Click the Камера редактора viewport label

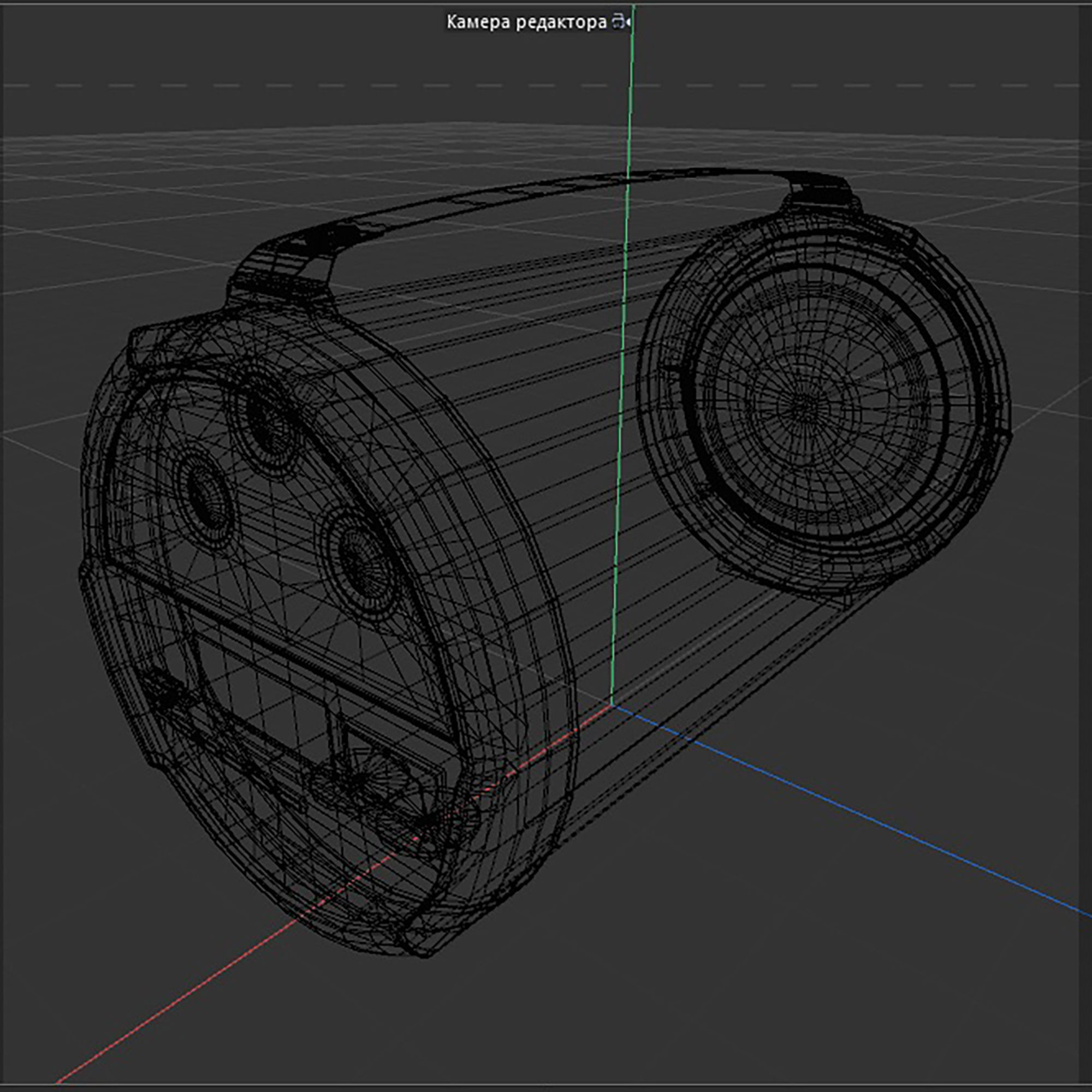[x=526, y=22]
